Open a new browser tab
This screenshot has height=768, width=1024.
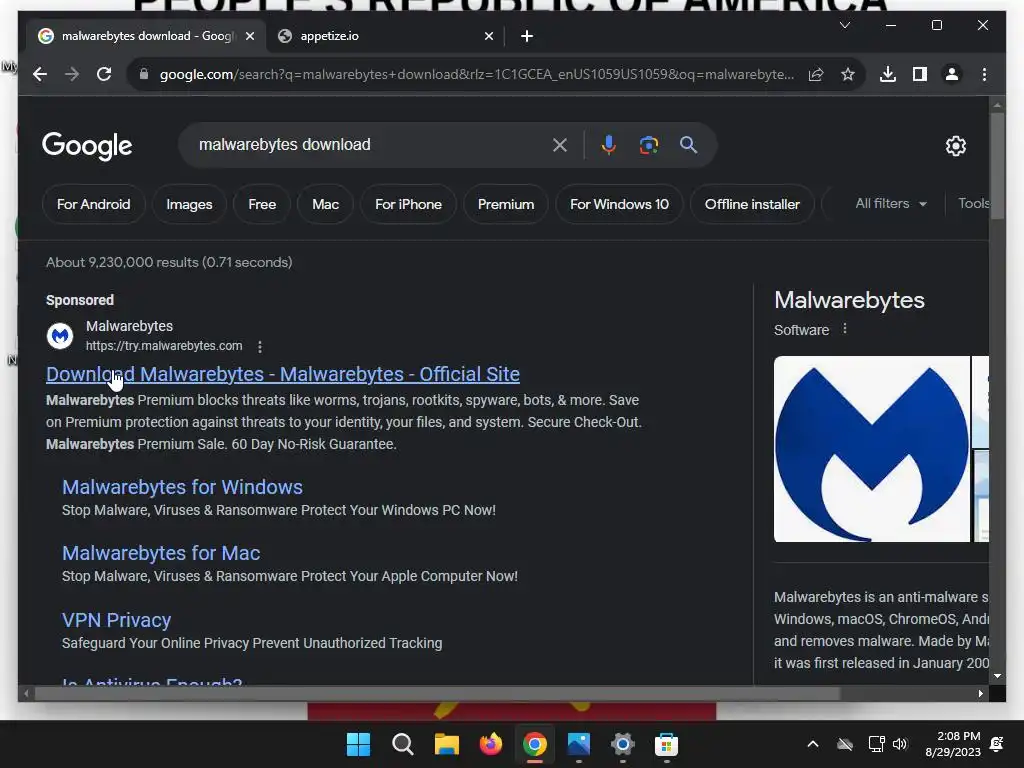click(x=526, y=37)
